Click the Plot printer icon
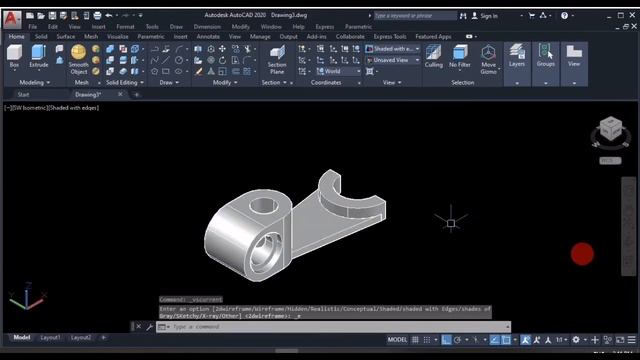The image size is (640, 360). 97,16
